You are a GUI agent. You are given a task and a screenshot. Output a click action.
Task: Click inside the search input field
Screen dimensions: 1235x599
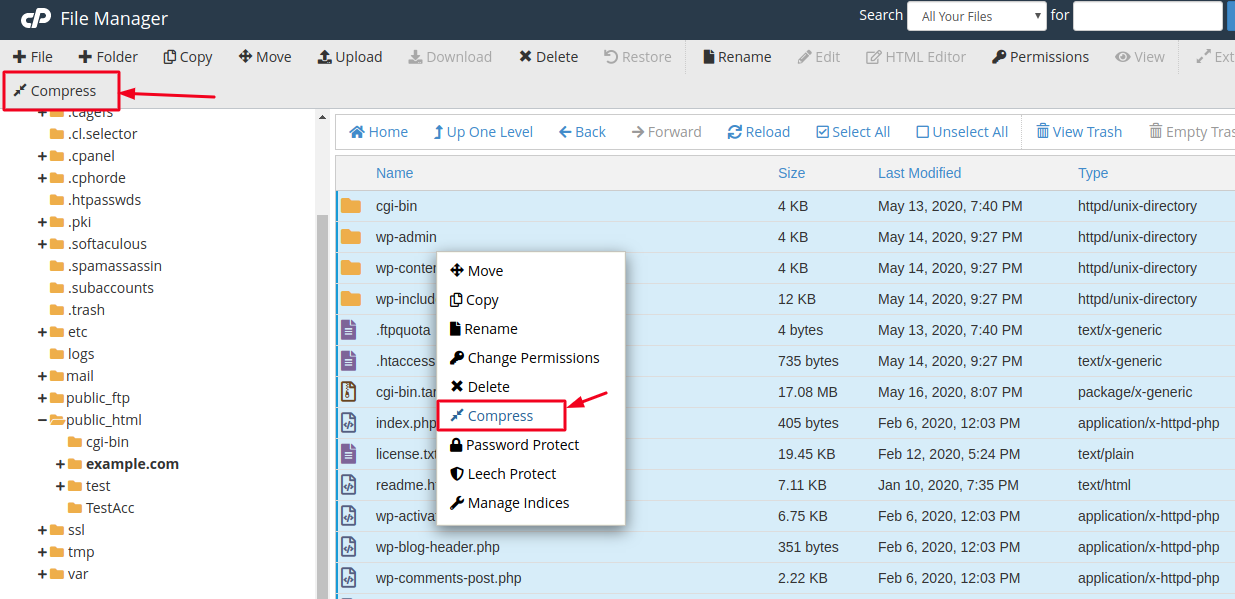click(1146, 16)
